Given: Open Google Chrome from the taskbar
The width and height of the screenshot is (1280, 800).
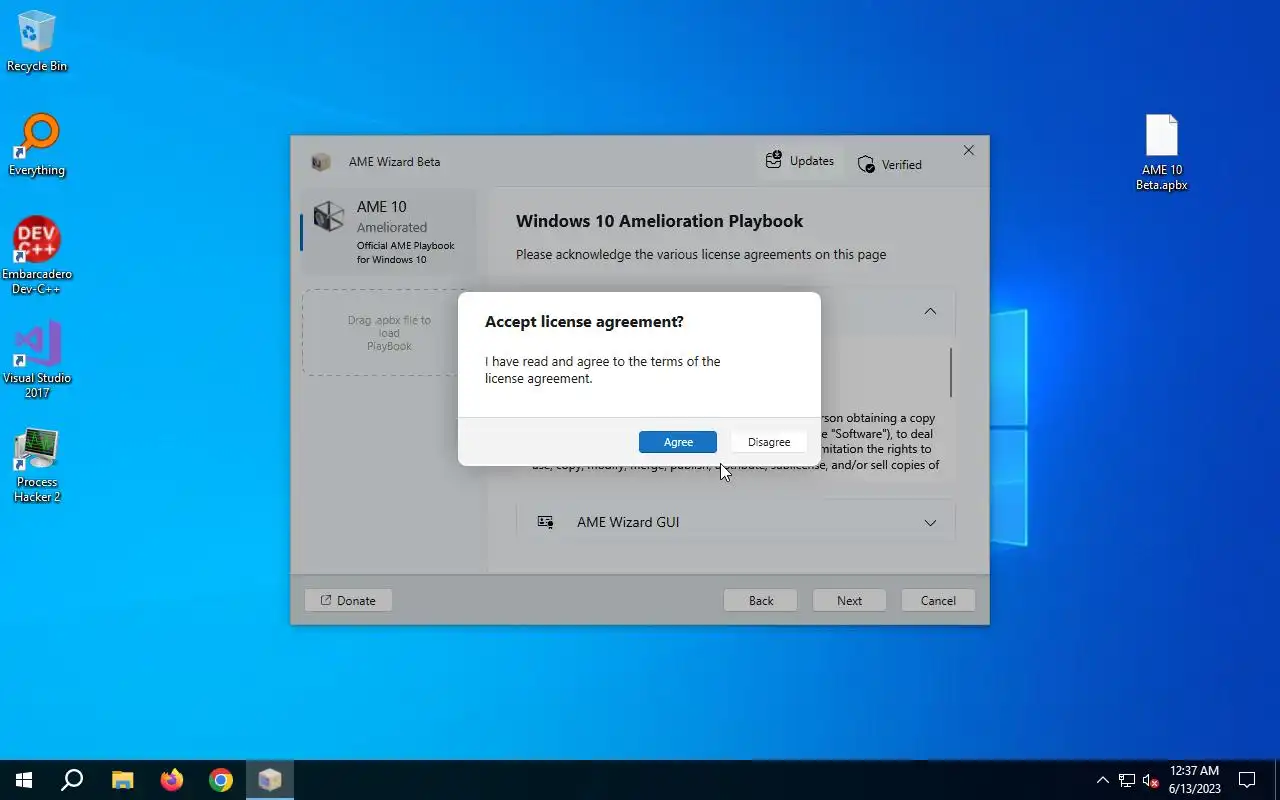Looking at the screenshot, I should tap(221, 780).
